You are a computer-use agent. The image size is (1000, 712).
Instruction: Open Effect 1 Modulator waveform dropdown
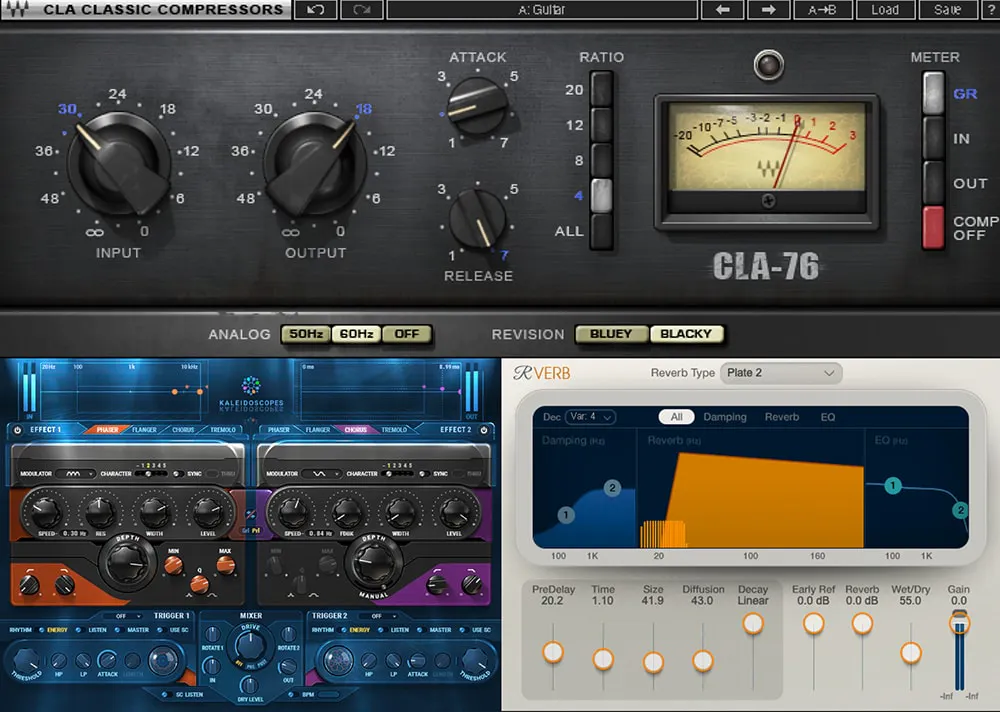point(75,474)
